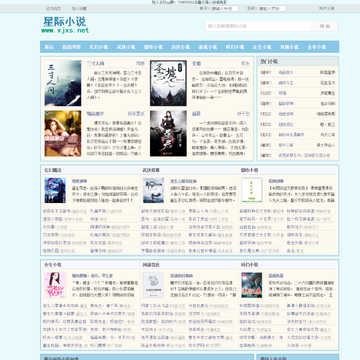Open featured book title in 女生小说 section
Screen dimensions: 360x360
tap(92, 276)
